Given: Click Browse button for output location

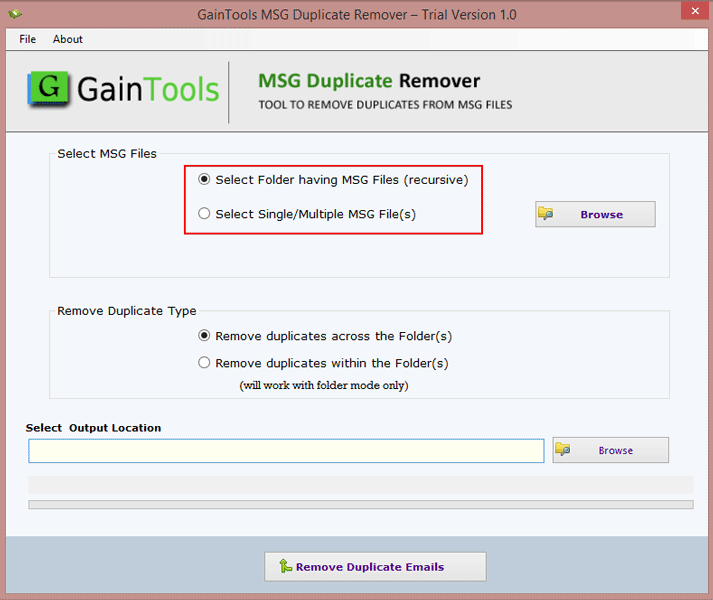Looking at the screenshot, I should 611,450.
